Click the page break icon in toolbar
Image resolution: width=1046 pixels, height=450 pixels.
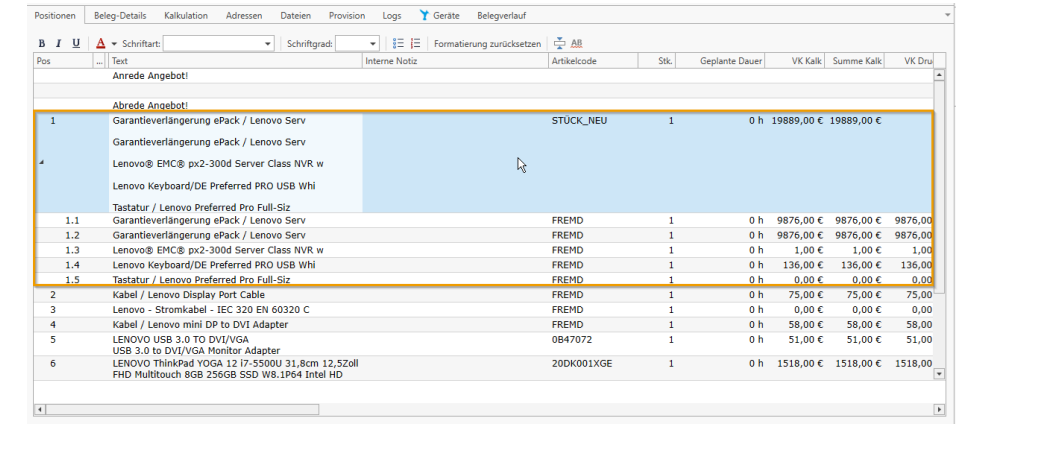(x=559, y=44)
